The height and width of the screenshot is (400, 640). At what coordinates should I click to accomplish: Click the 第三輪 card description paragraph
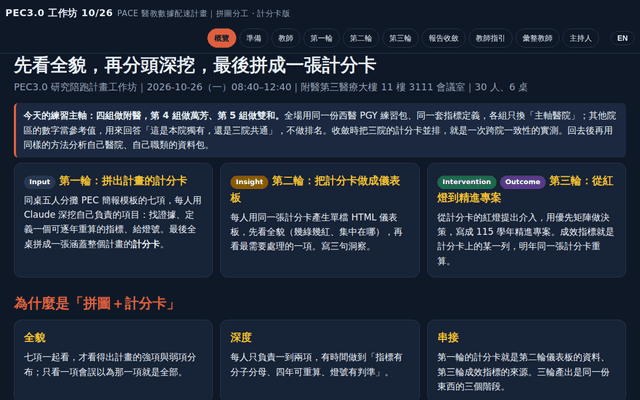click(x=525, y=239)
